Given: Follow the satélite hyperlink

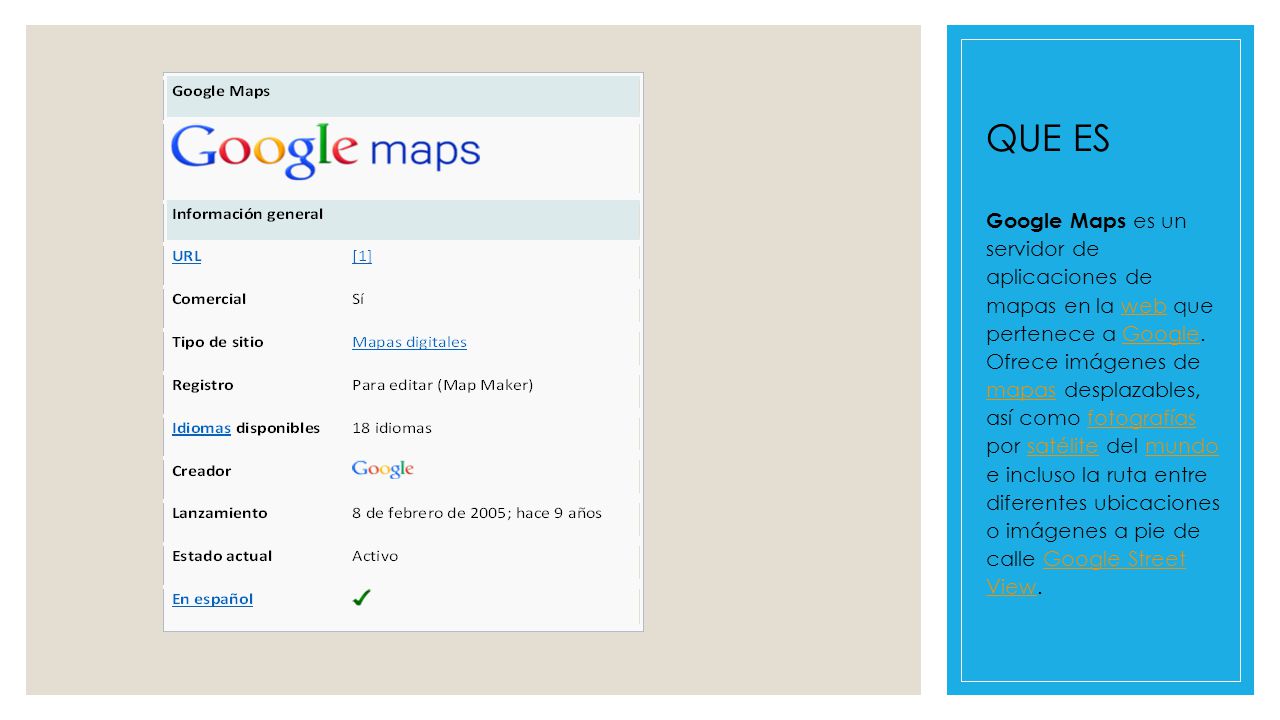Looking at the screenshot, I should pos(1062,446).
